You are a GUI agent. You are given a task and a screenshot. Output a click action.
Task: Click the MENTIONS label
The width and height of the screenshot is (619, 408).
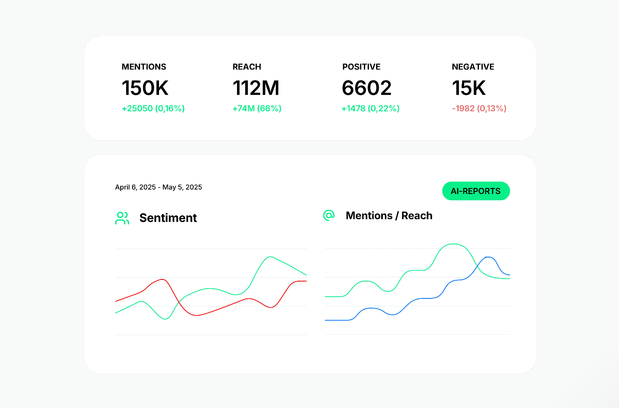(x=144, y=67)
